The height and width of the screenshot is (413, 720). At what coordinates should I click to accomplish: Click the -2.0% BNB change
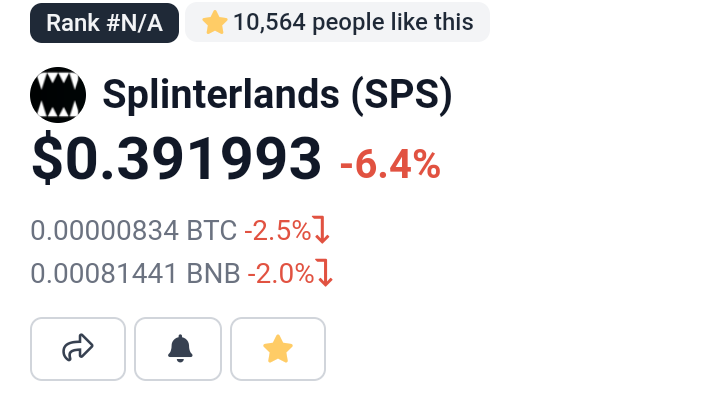pos(281,273)
